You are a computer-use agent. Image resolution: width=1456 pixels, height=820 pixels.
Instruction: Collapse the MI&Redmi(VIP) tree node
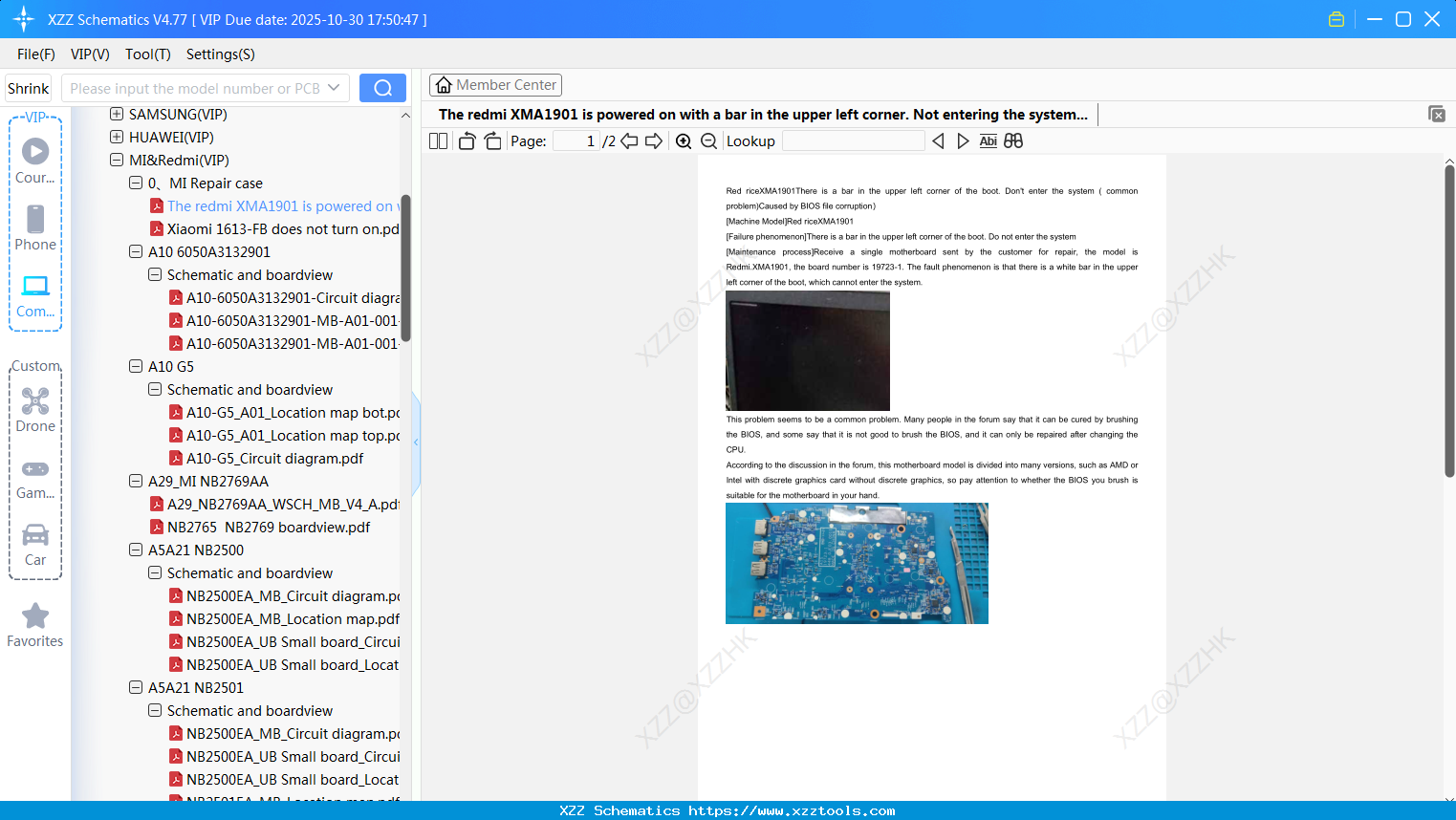(117, 161)
